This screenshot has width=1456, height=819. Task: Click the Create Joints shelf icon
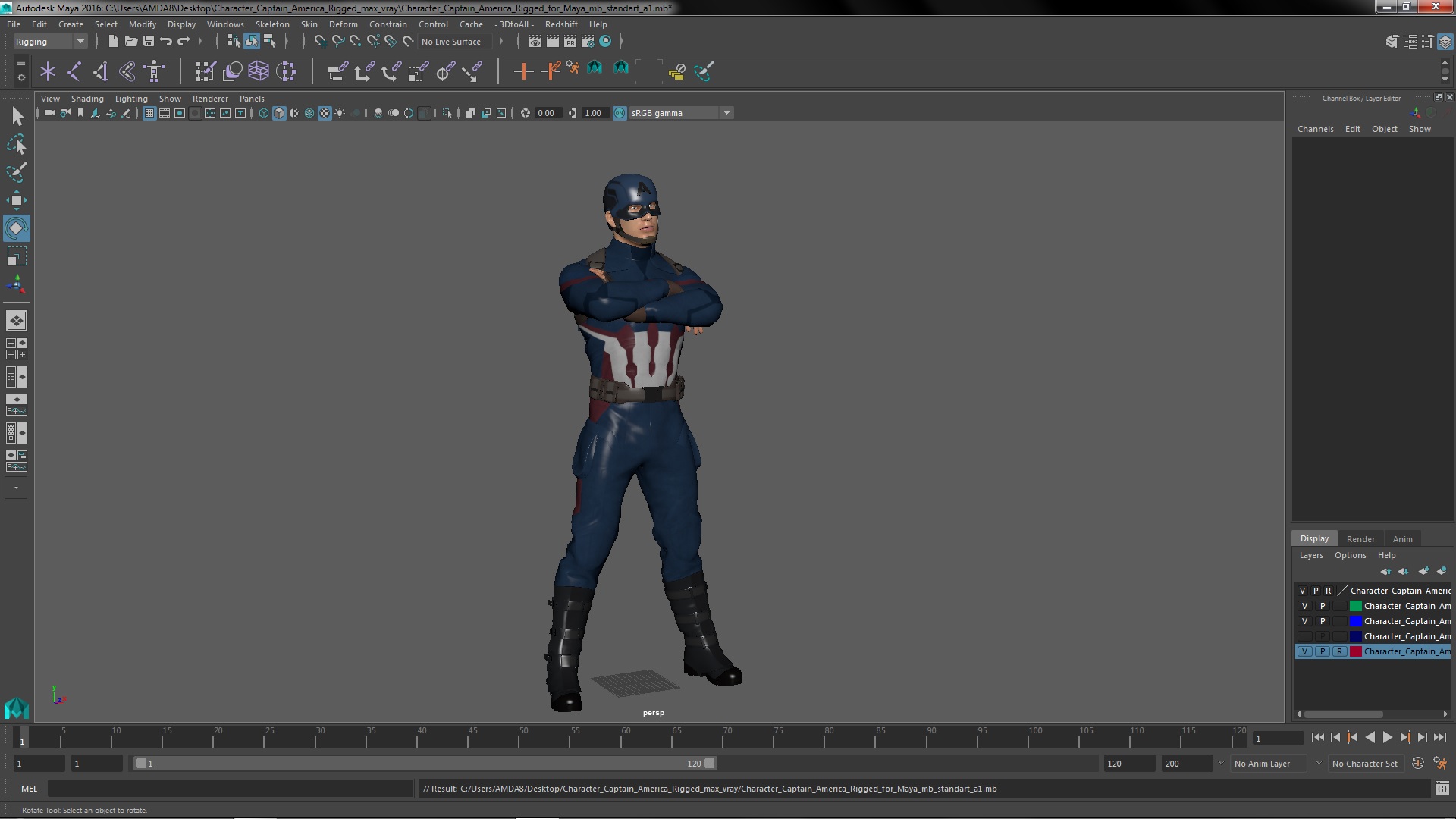coord(74,71)
